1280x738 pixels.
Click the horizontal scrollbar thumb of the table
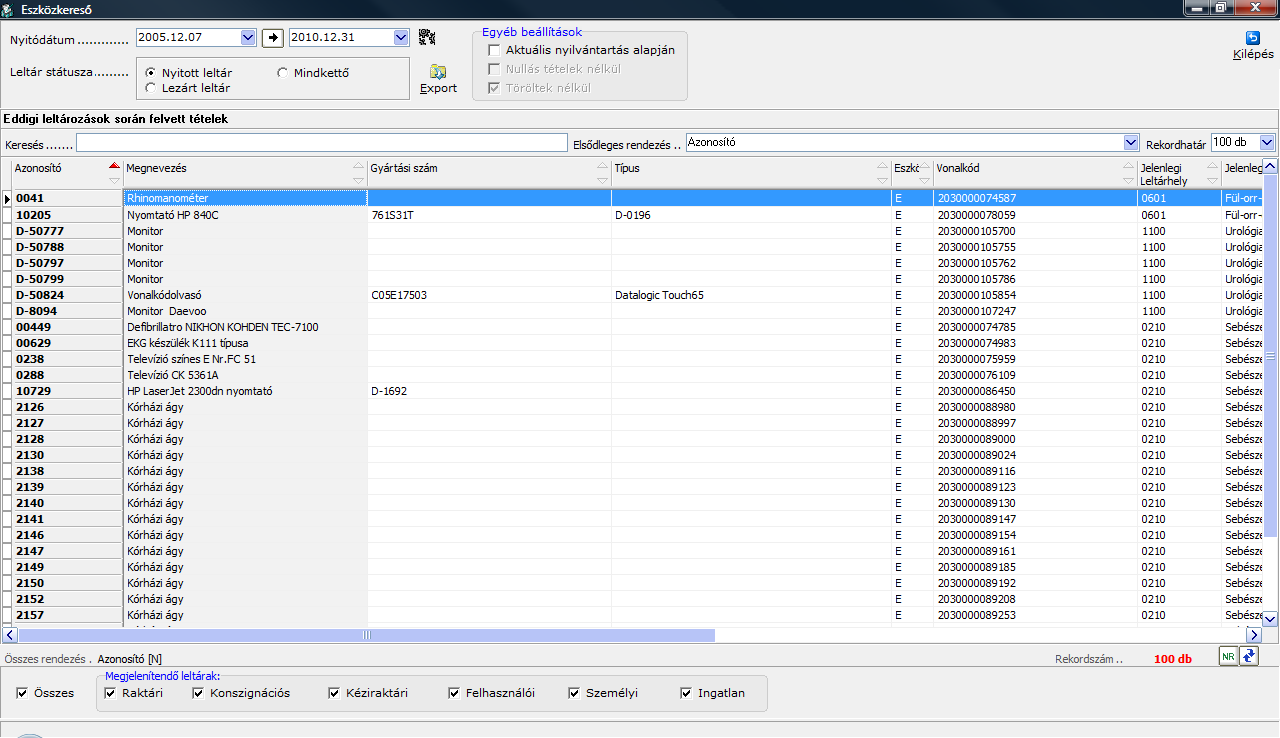(366, 635)
